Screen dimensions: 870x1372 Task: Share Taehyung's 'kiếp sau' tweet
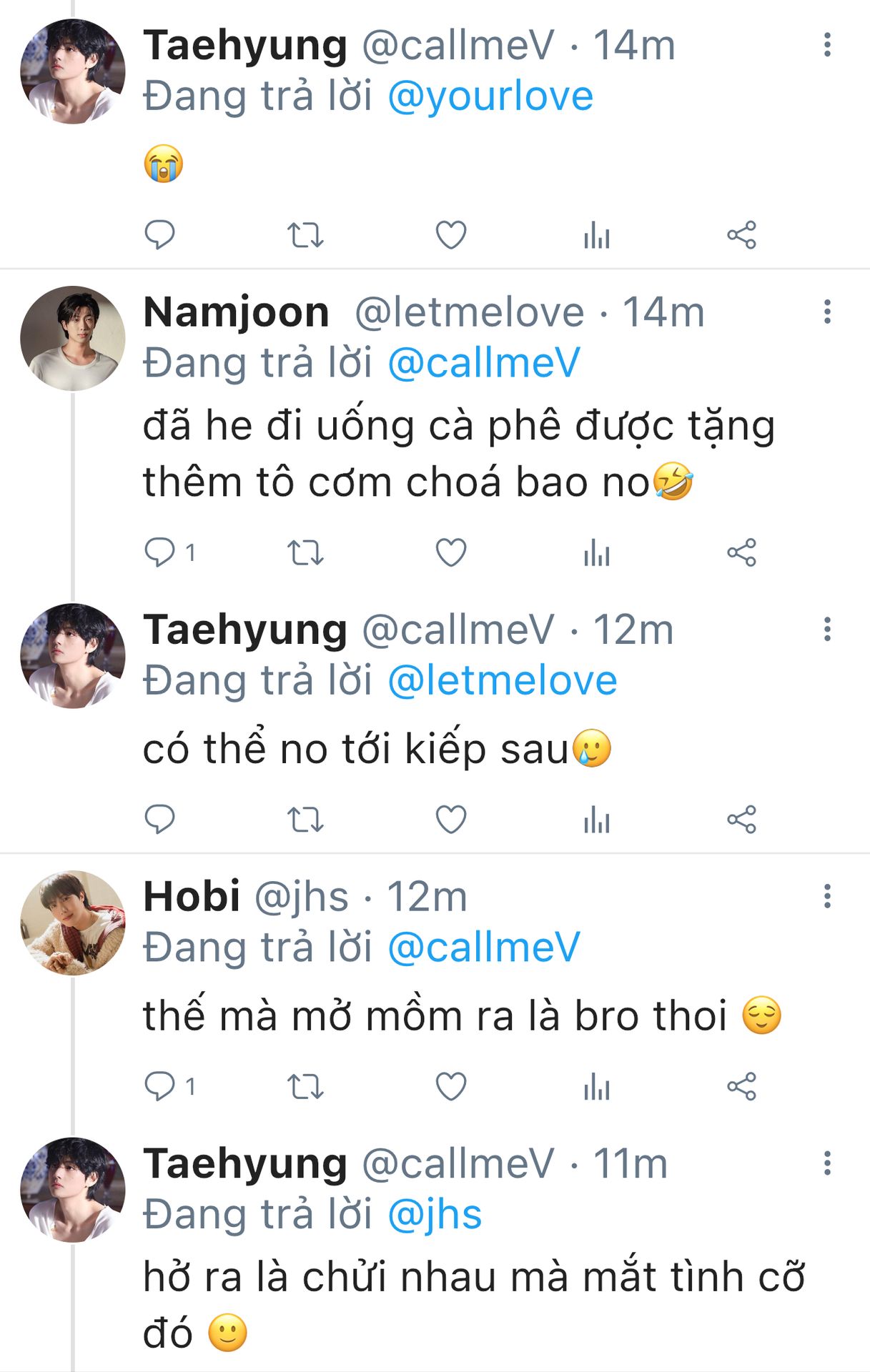pos(741,820)
